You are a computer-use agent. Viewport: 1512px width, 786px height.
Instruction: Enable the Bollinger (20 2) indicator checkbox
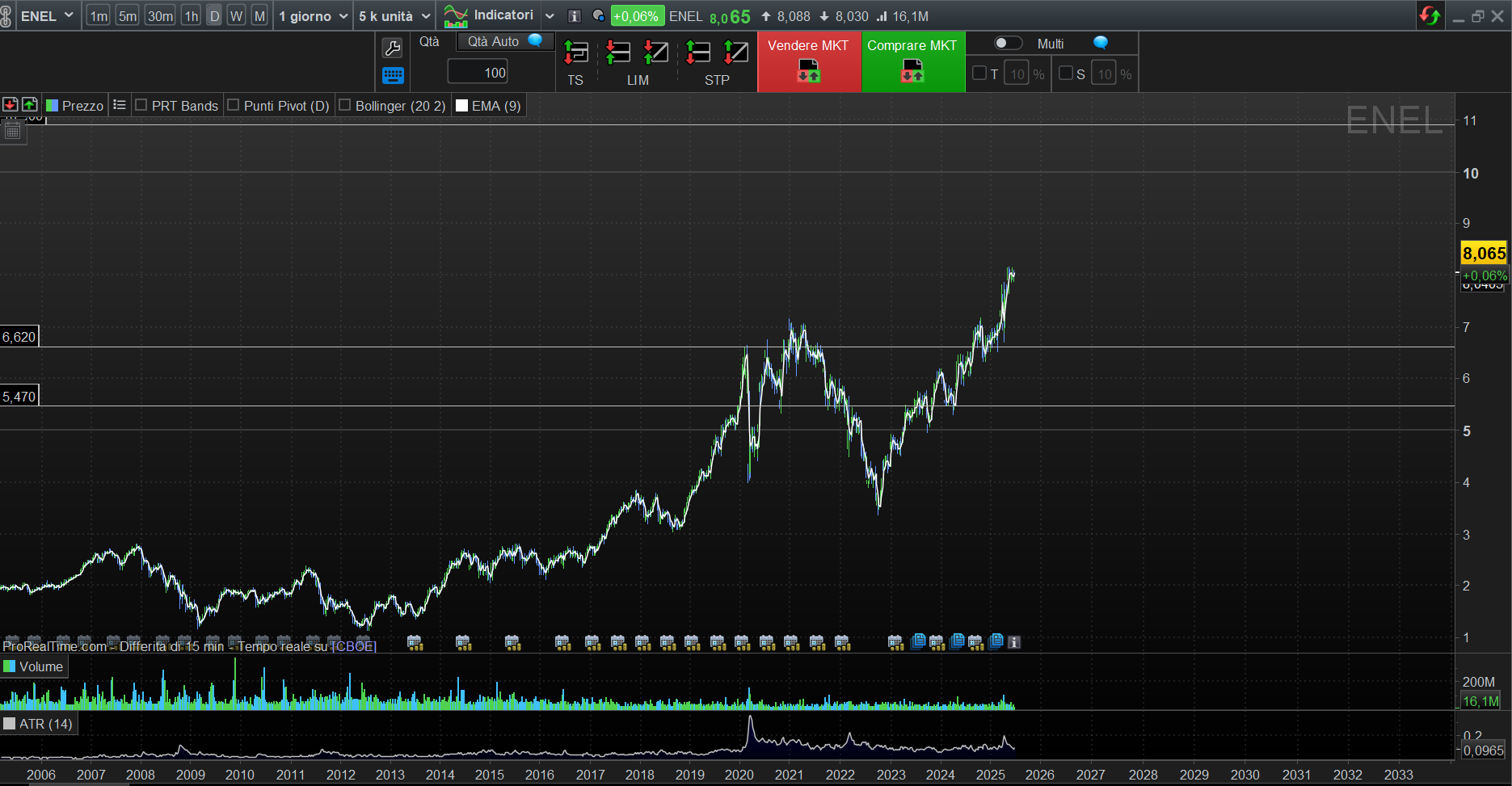tap(345, 105)
